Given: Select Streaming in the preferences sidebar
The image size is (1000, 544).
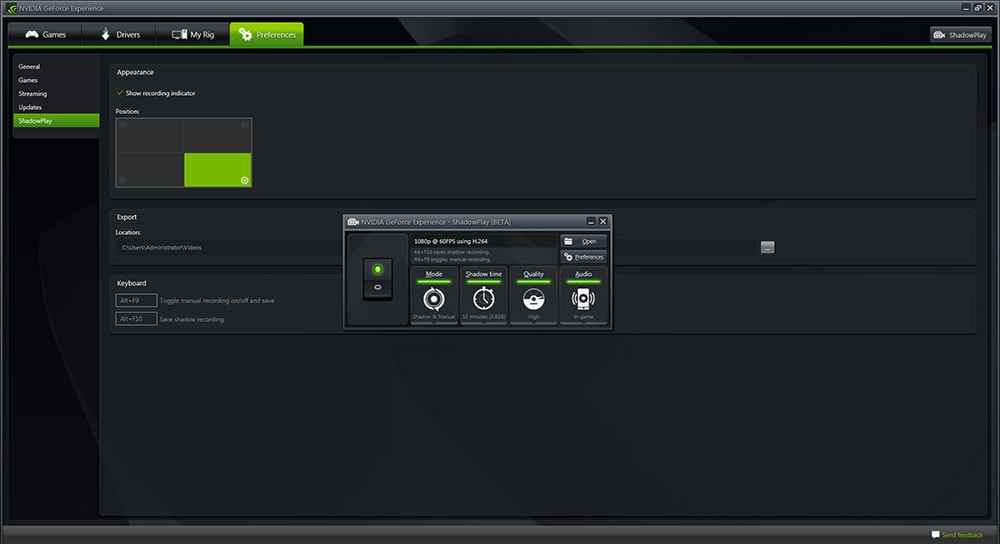Looking at the screenshot, I should [x=33, y=94].
